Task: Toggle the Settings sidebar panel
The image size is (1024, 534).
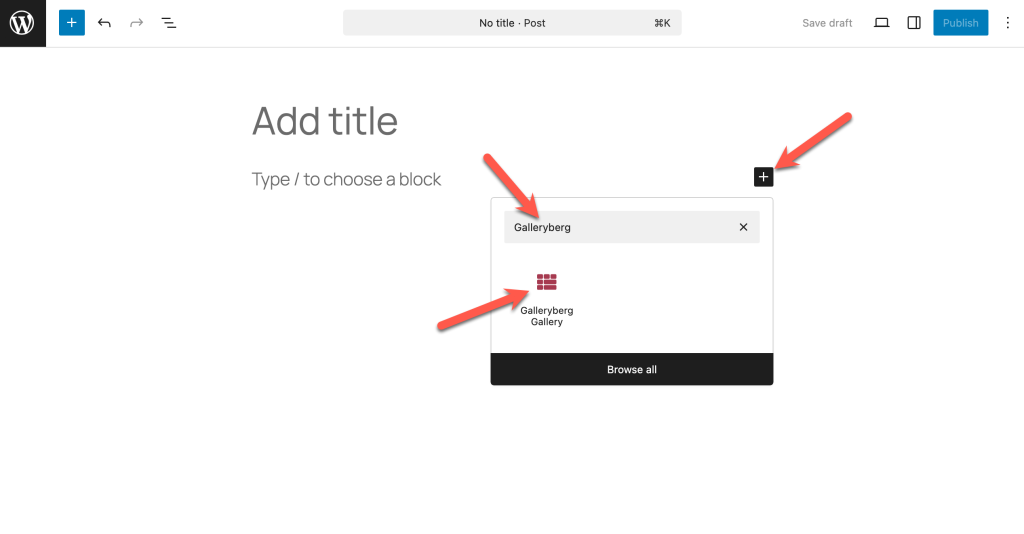Action: tap(913, 23)
